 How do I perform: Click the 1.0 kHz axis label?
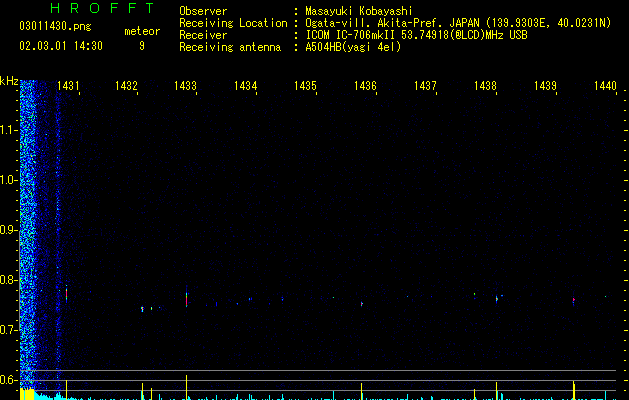tap(9, 180)
